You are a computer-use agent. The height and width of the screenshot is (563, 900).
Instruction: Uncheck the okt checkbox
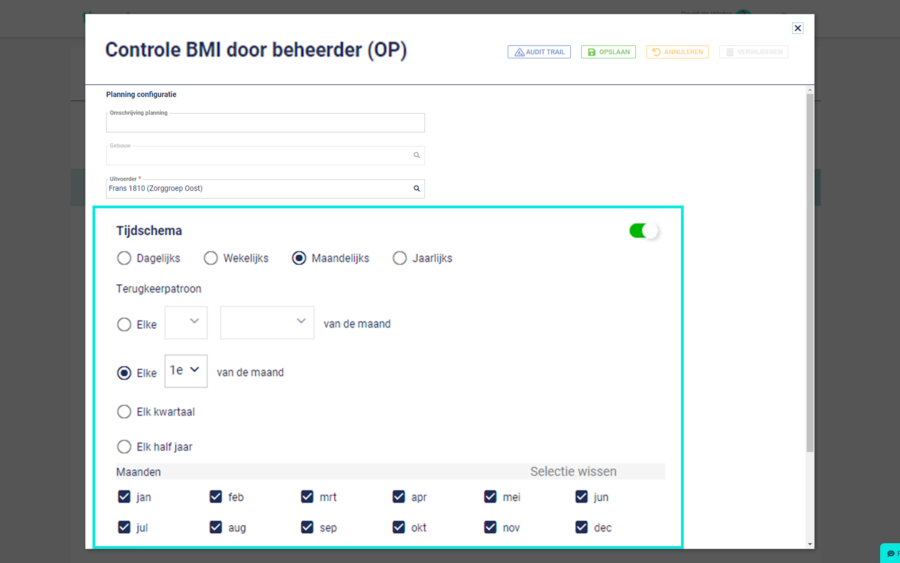[x=398, y=527]
